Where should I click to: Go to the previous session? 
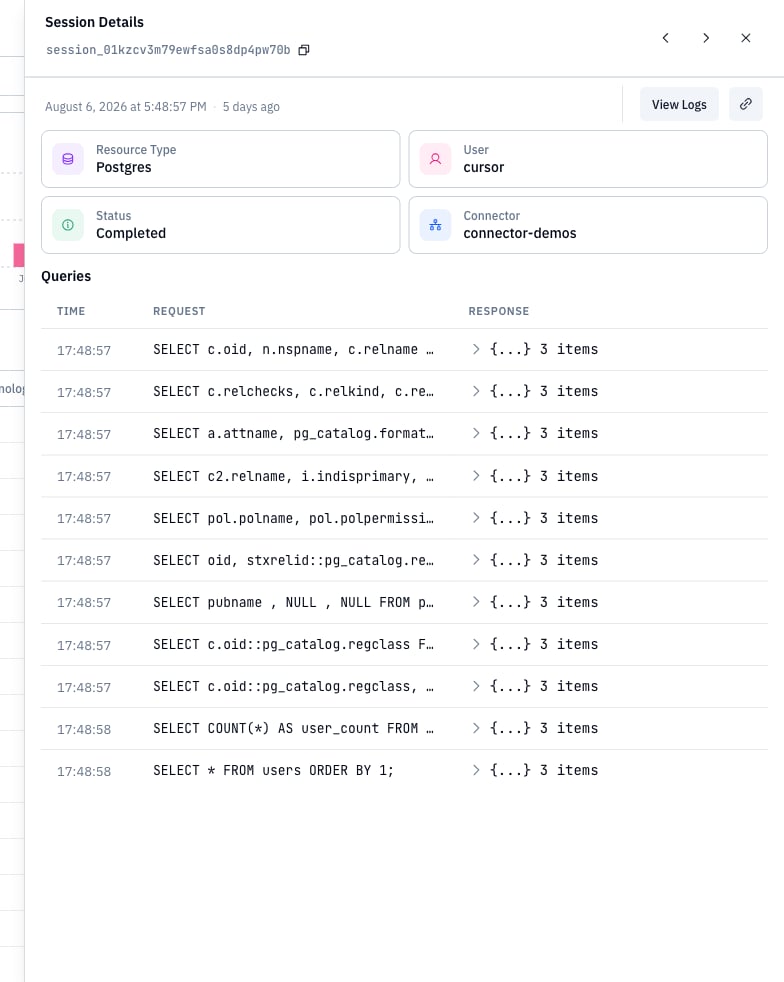(666, 38)
